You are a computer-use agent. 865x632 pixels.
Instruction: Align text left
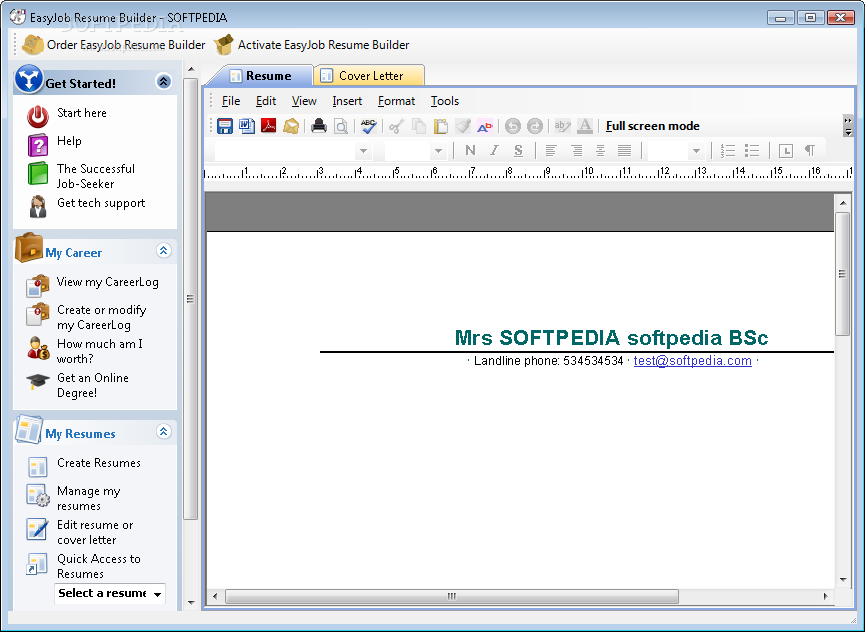click(x=551, y=150)
